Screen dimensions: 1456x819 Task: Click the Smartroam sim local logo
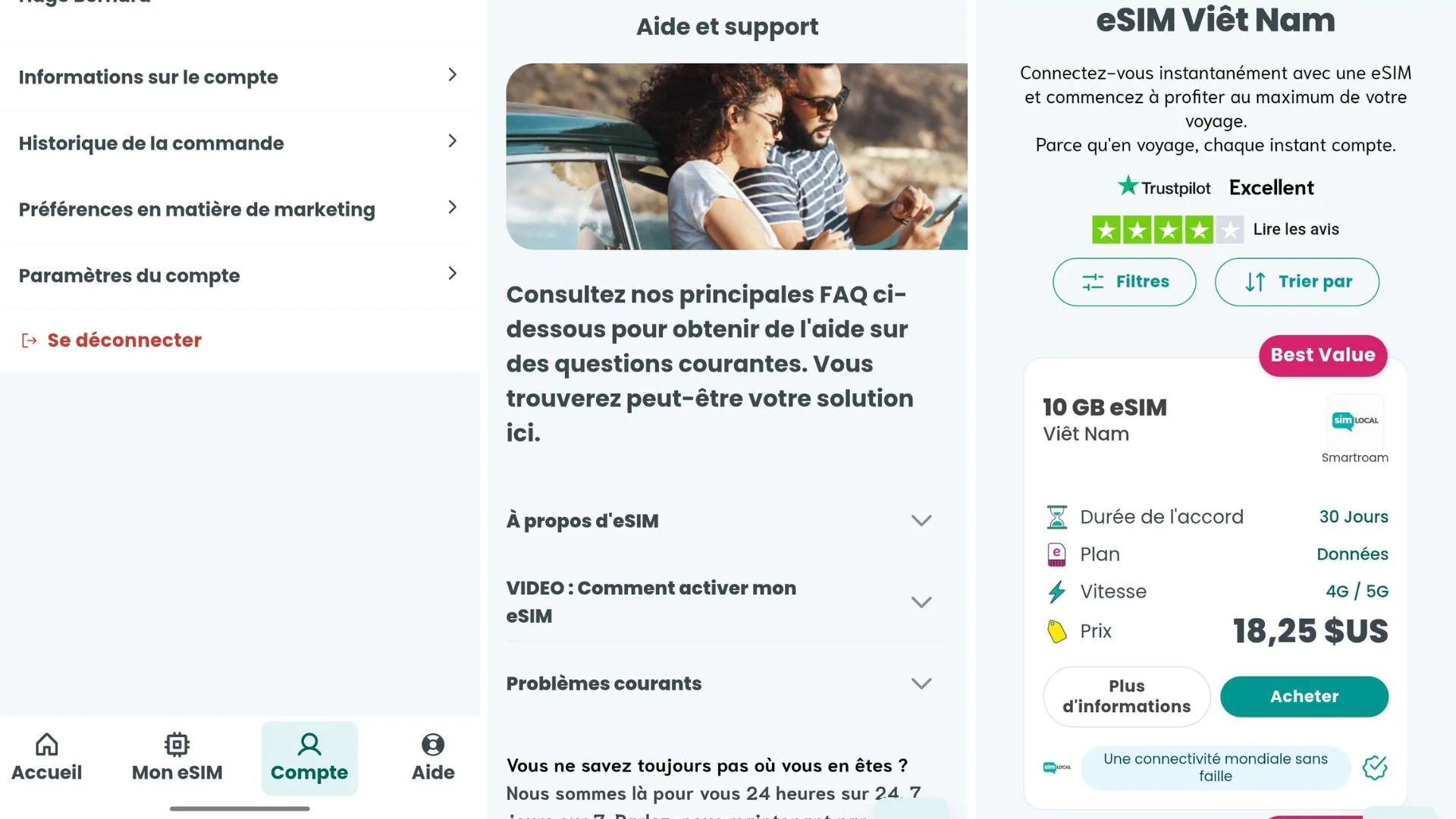click(1354, 421)
